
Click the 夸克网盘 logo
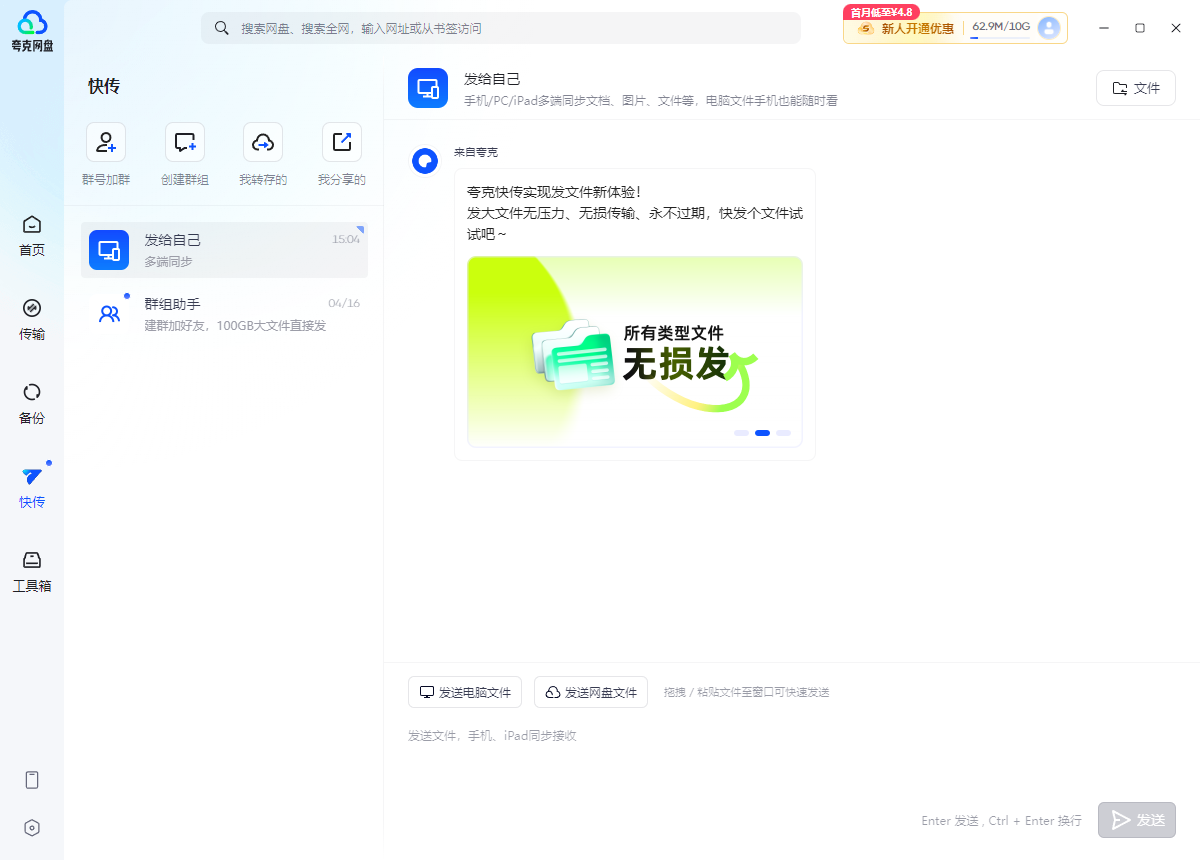click(31, 27)
